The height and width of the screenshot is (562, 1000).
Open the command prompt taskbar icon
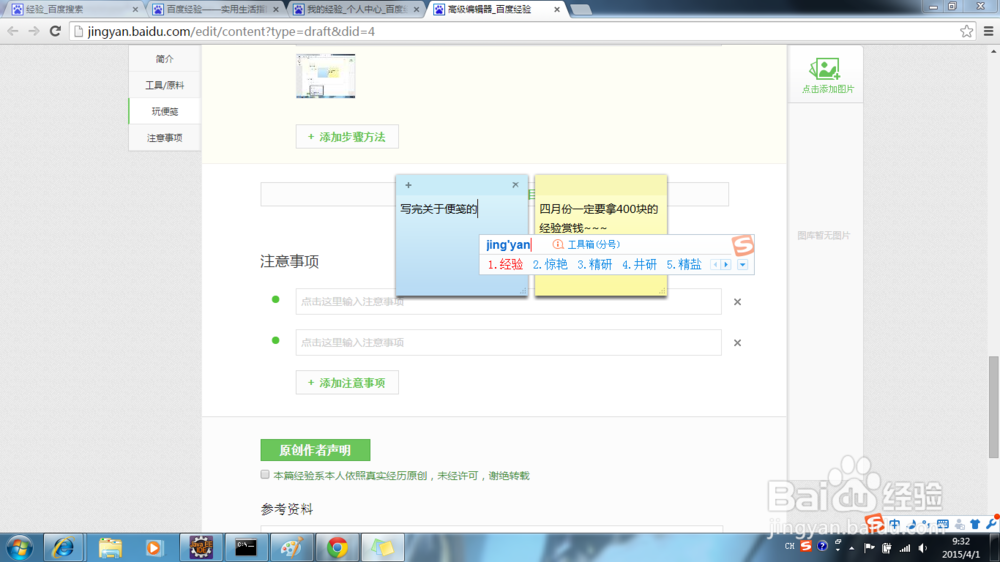[x=246, y=548]
